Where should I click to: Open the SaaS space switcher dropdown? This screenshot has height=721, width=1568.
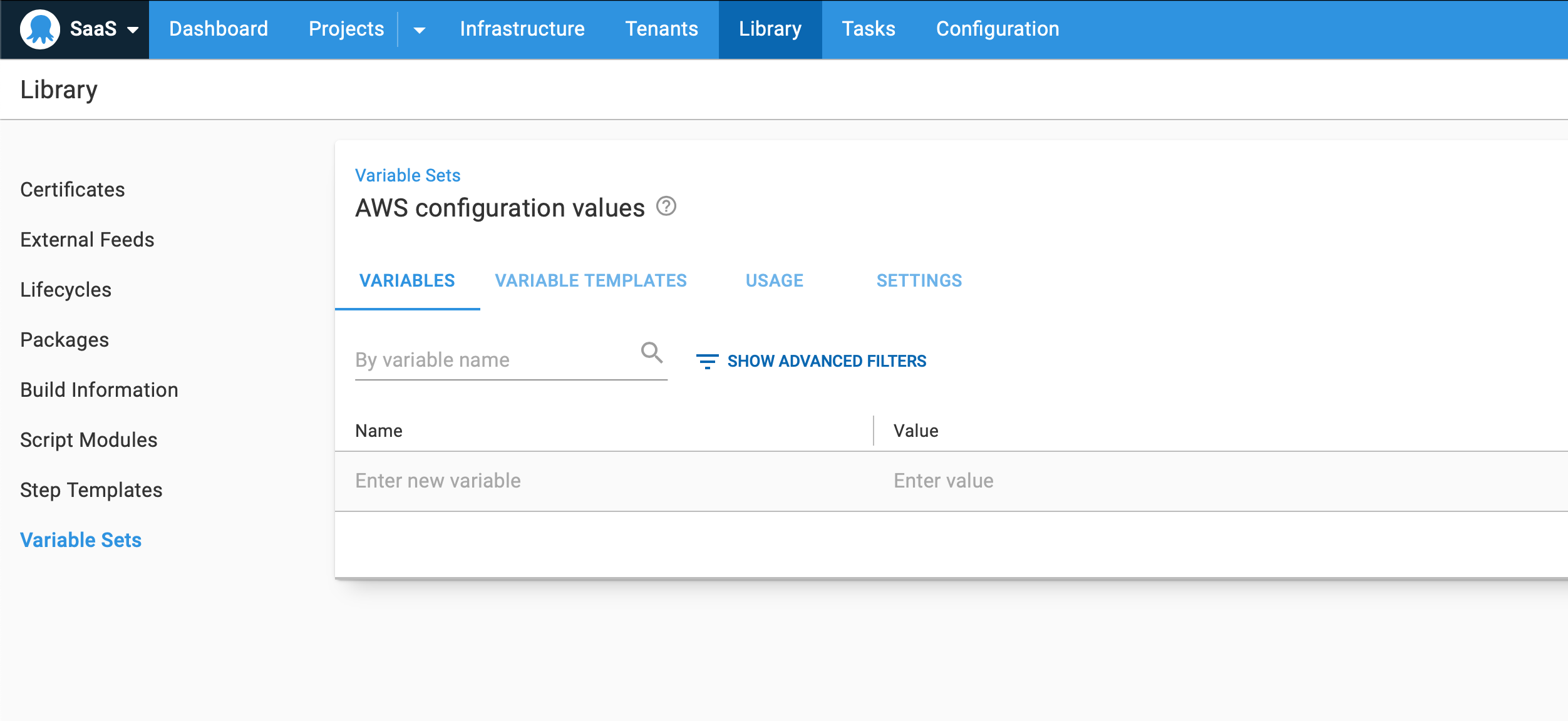tap(132, 29)
